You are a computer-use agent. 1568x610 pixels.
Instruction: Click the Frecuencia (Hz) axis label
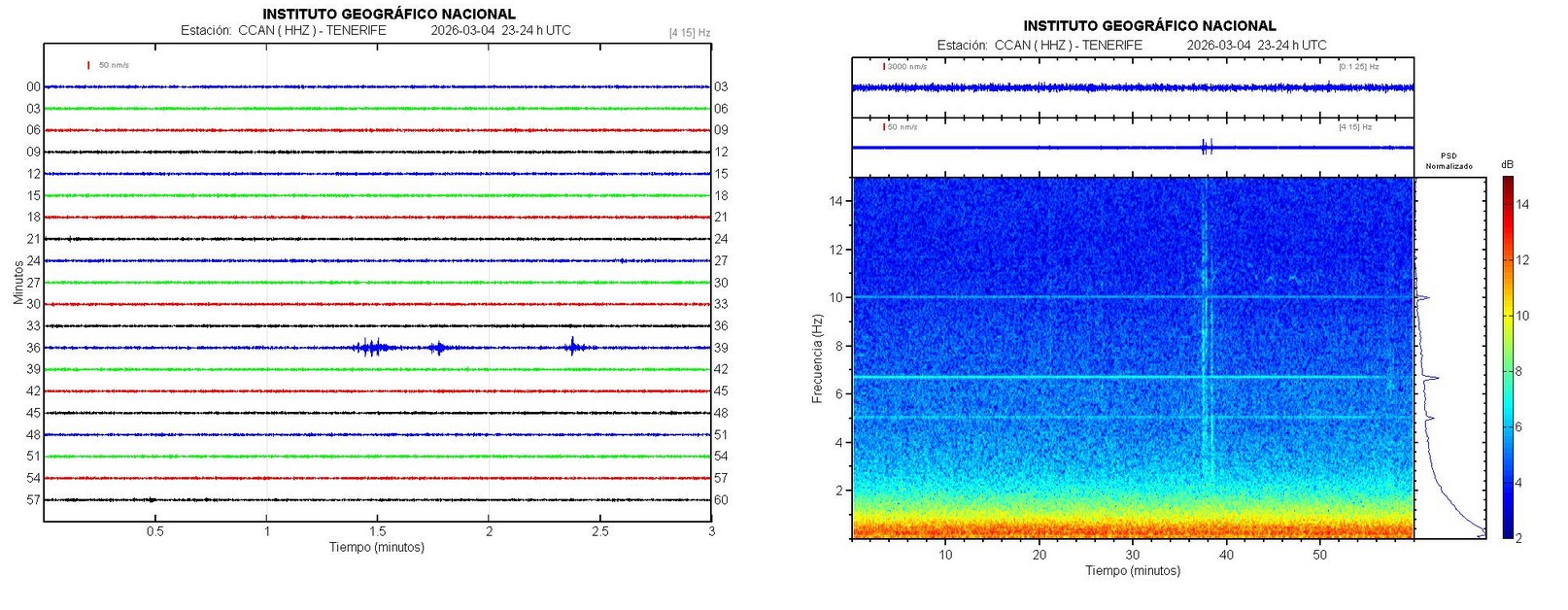pyautogui.click(x=817, y=357)
